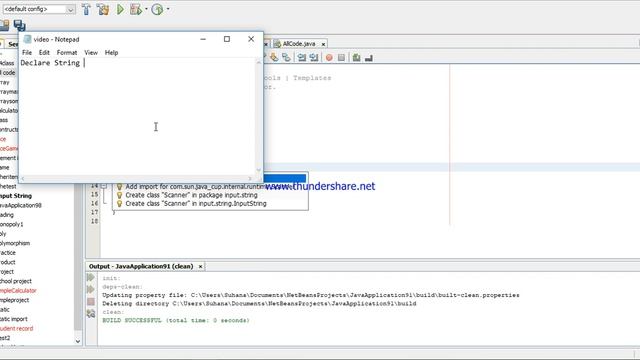This screenshot has width=640, height=360.
Task: Open the Edit menu in Notepad
Action: [x=44, y=53]
